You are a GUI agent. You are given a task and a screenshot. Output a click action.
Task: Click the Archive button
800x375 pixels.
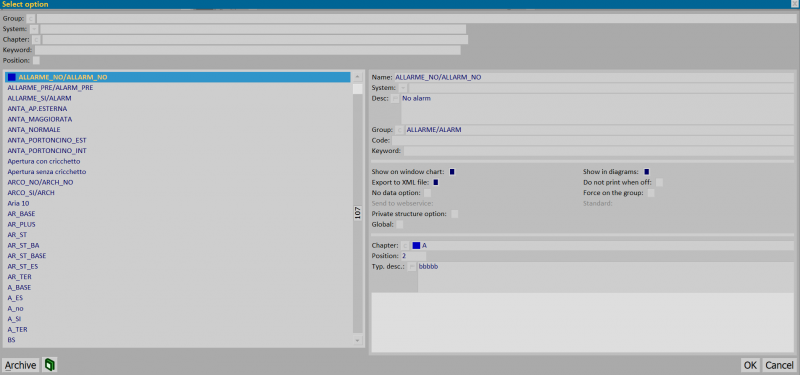(x=20, y=365)
